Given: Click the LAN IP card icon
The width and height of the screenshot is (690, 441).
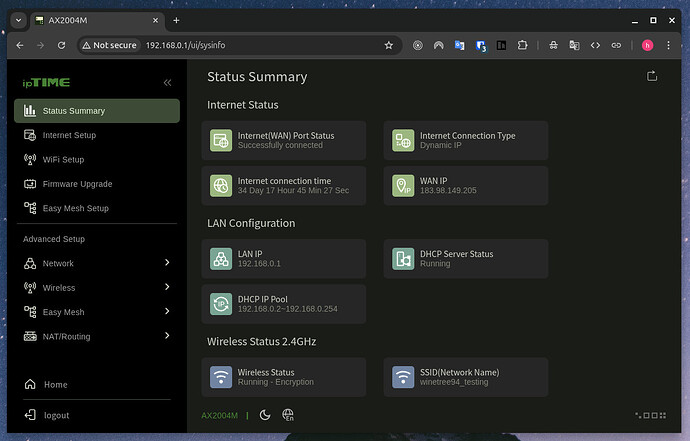Looking at the screenshot, I should [221, 259].
